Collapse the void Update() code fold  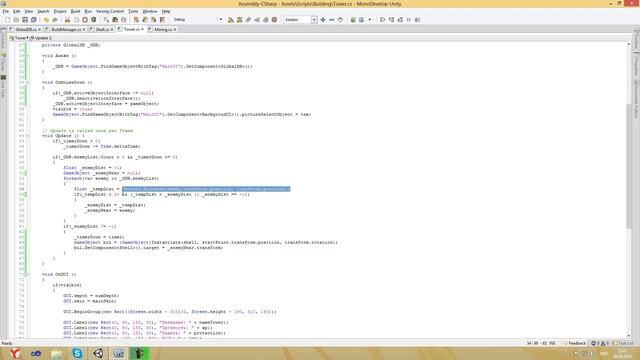[x=27, y=136]
